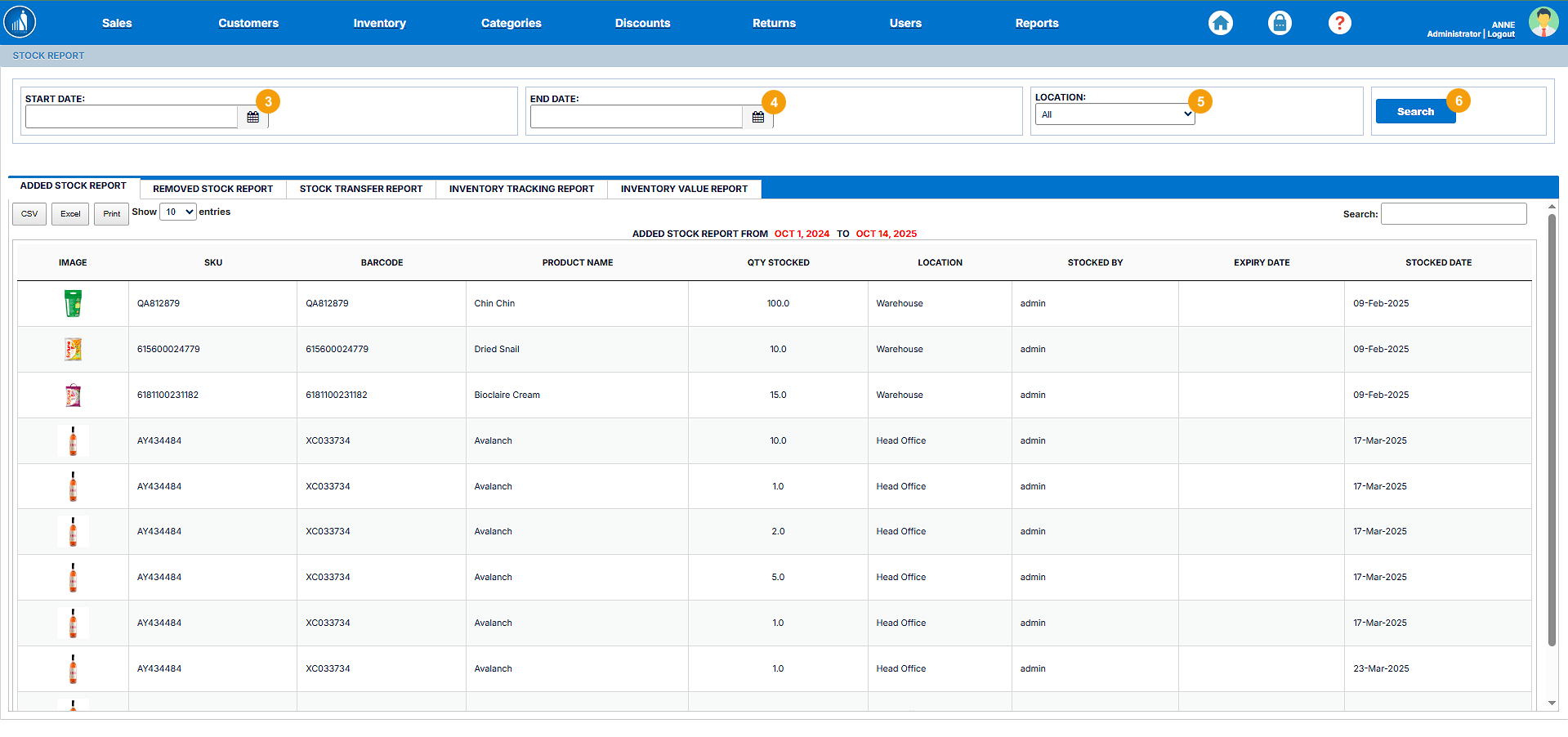Sort table by Qty Stocked column header
This screenshot has width=1568, height=737.
tap(778, 262)
